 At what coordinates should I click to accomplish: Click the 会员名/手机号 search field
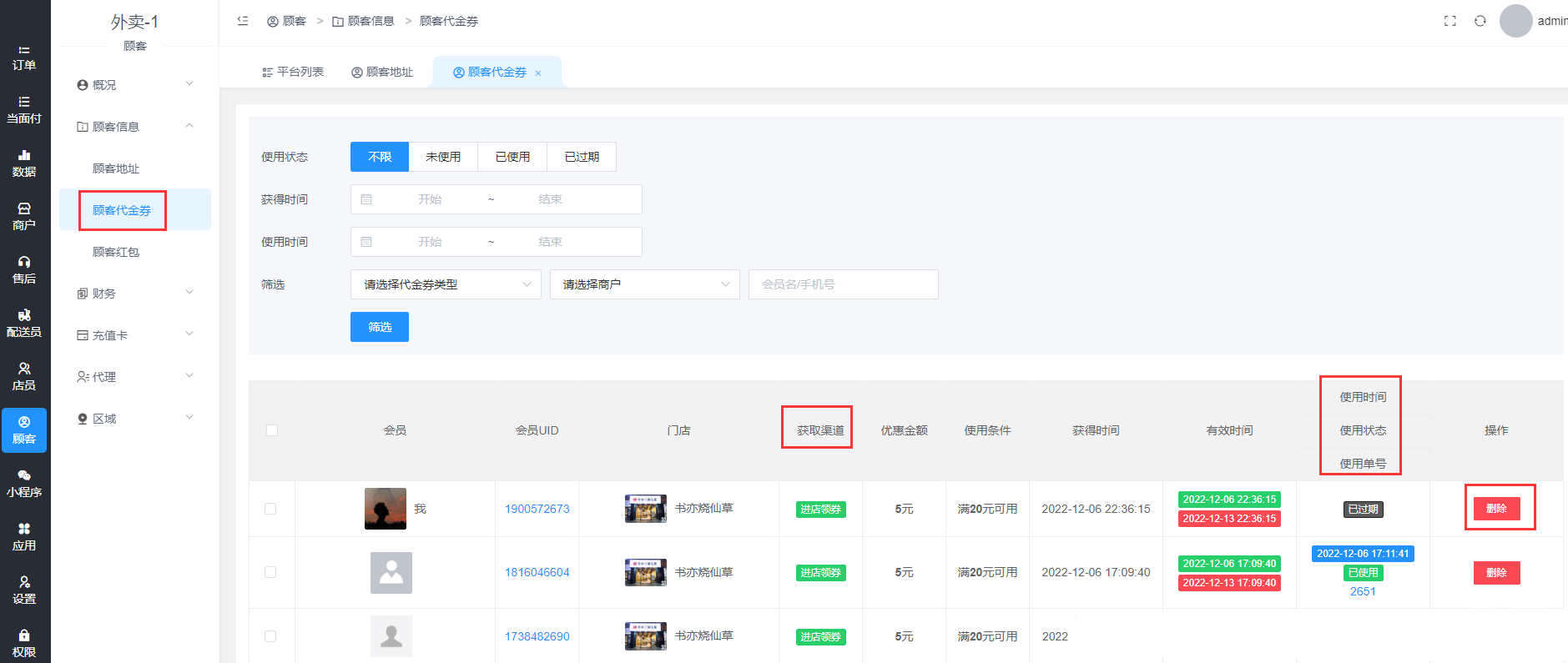(x=844, y=284)
